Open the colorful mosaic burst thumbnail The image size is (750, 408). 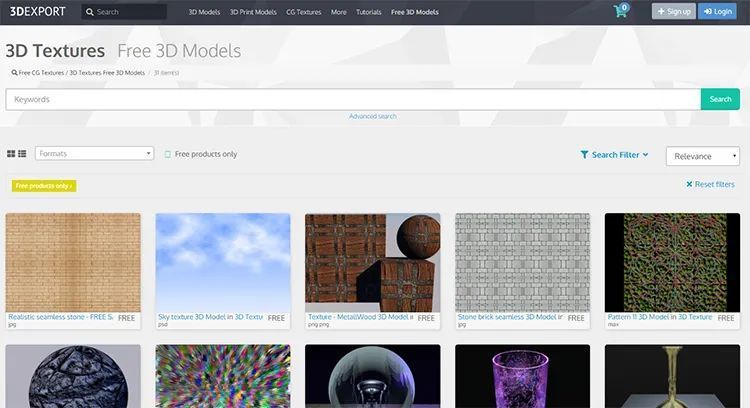[x=223, y=376]
